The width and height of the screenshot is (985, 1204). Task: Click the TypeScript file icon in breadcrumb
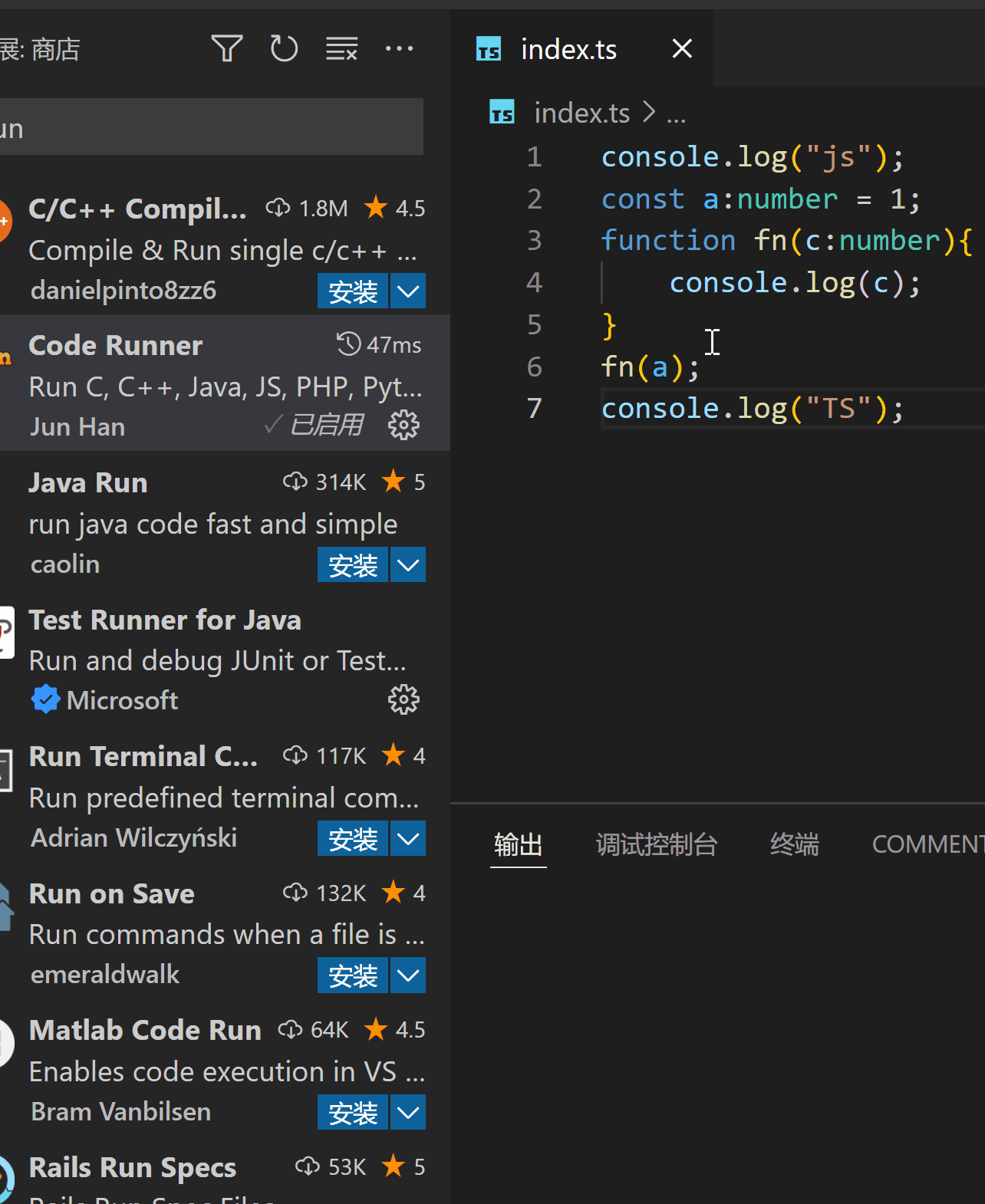(x=502, y=113)
